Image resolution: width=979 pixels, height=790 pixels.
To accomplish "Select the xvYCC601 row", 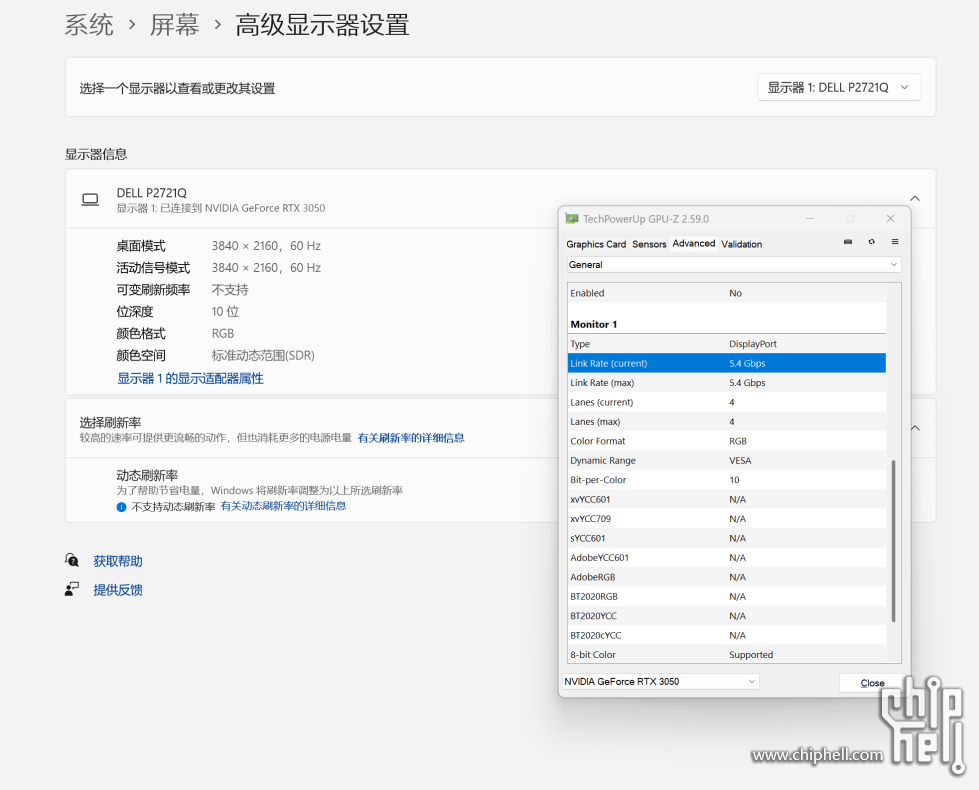I will point(727,499).
